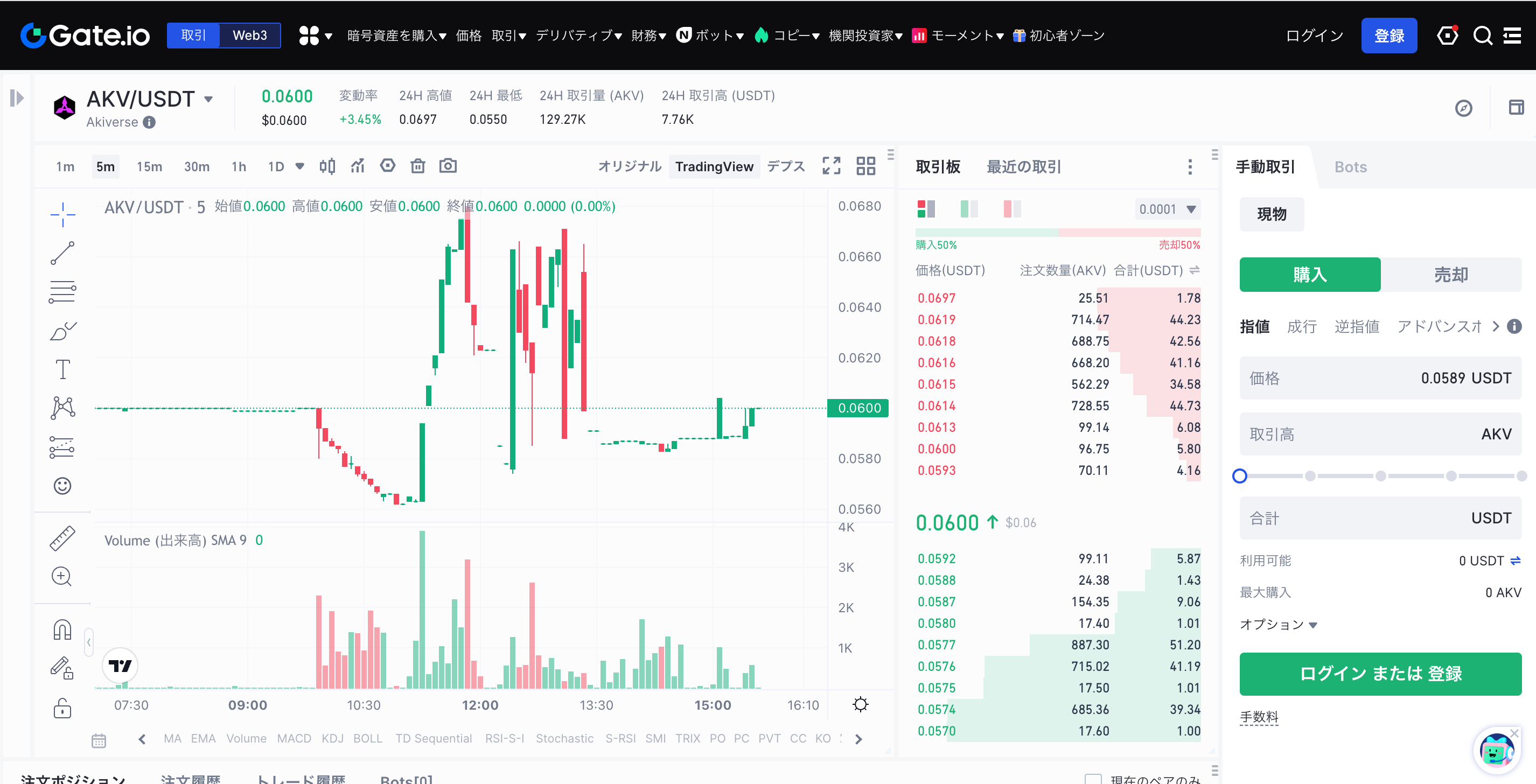
Task: Click the green 購入 buy button
Action: coord(1310,275)
